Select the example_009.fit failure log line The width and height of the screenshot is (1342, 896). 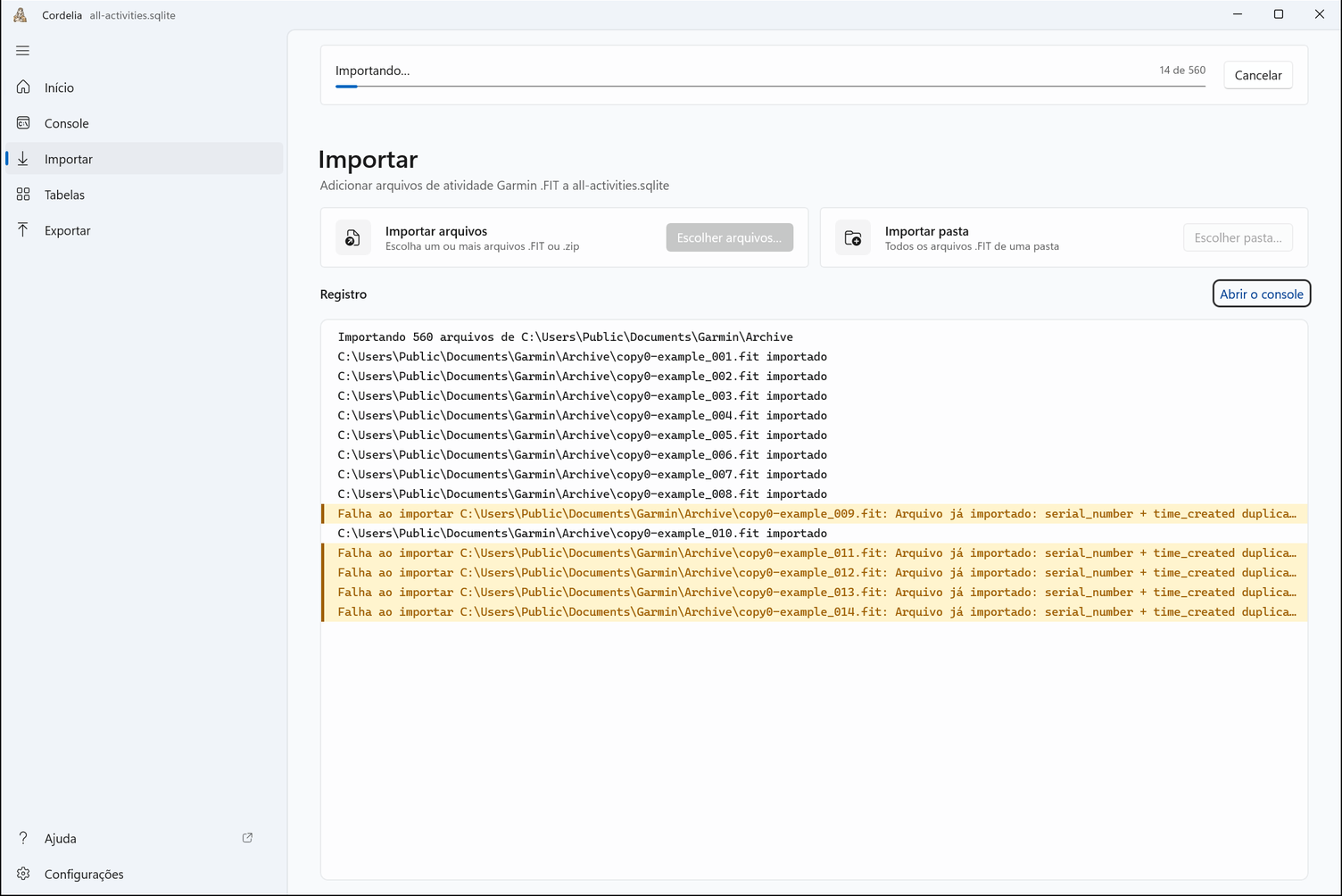[x=815, y=514]
